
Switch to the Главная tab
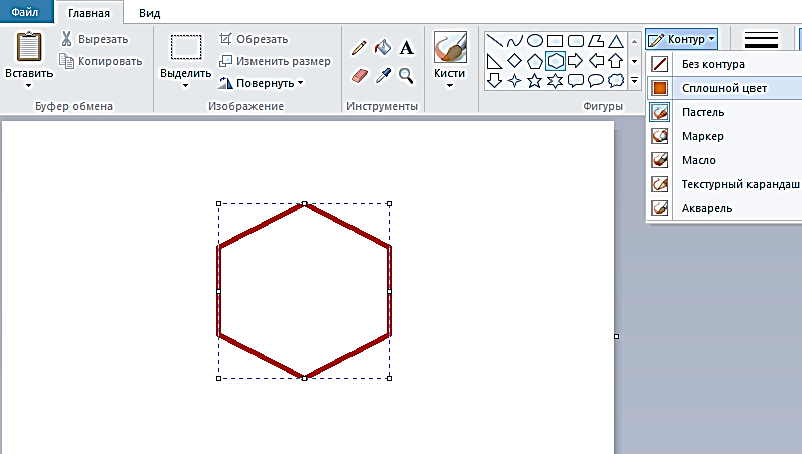tap(88, 13)
